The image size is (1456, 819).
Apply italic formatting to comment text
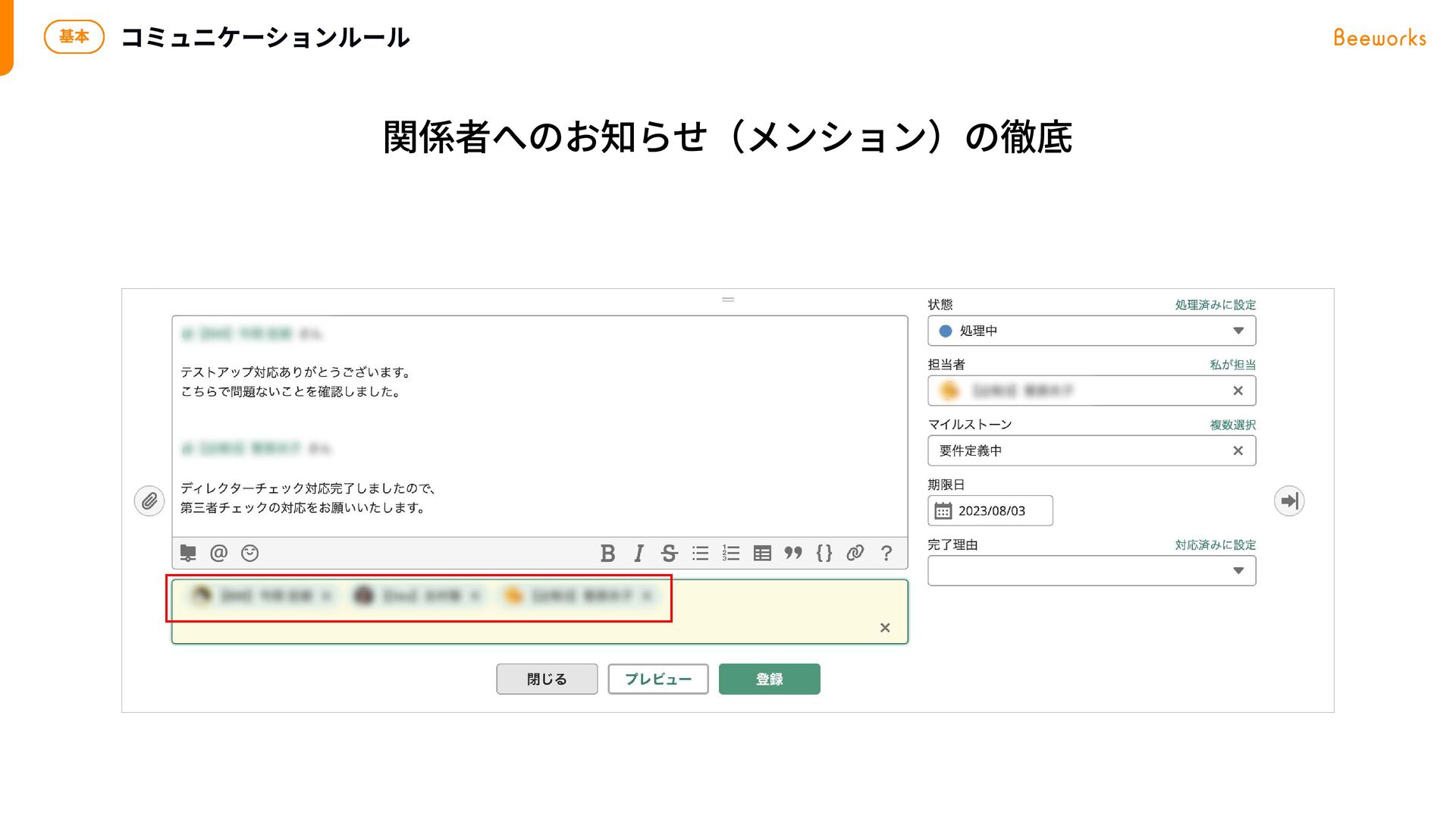pos(639,553)
